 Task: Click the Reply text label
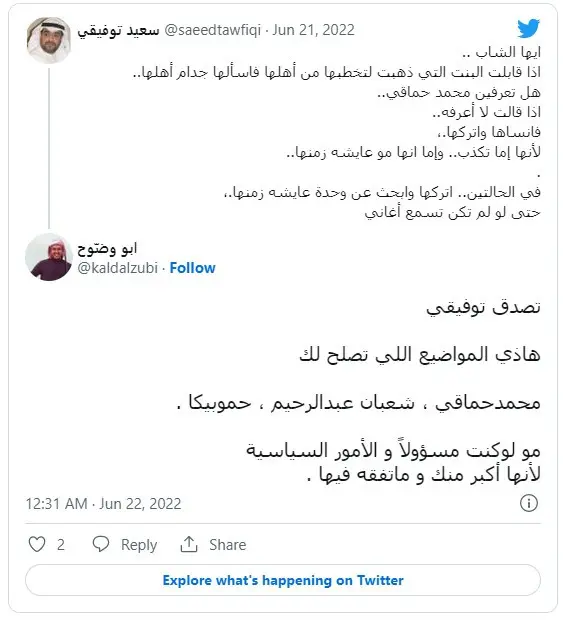point(139,545)
